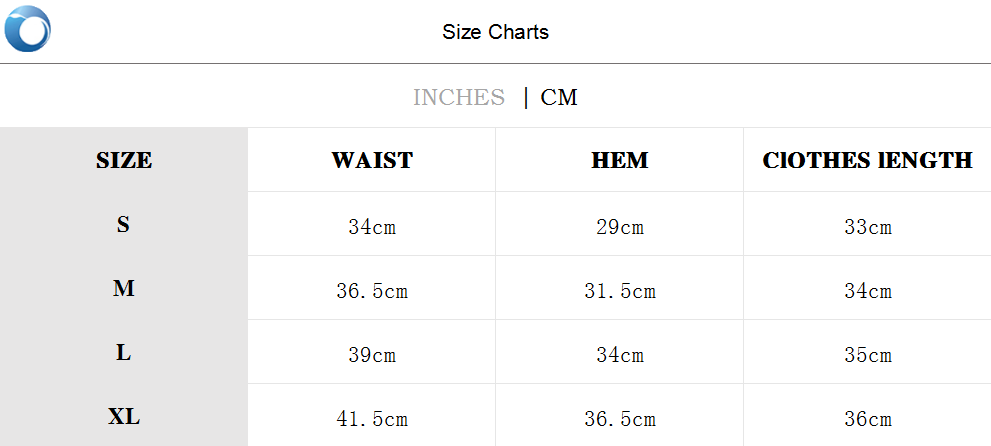Click the 35cm clothes length value

tap(868, 355)
